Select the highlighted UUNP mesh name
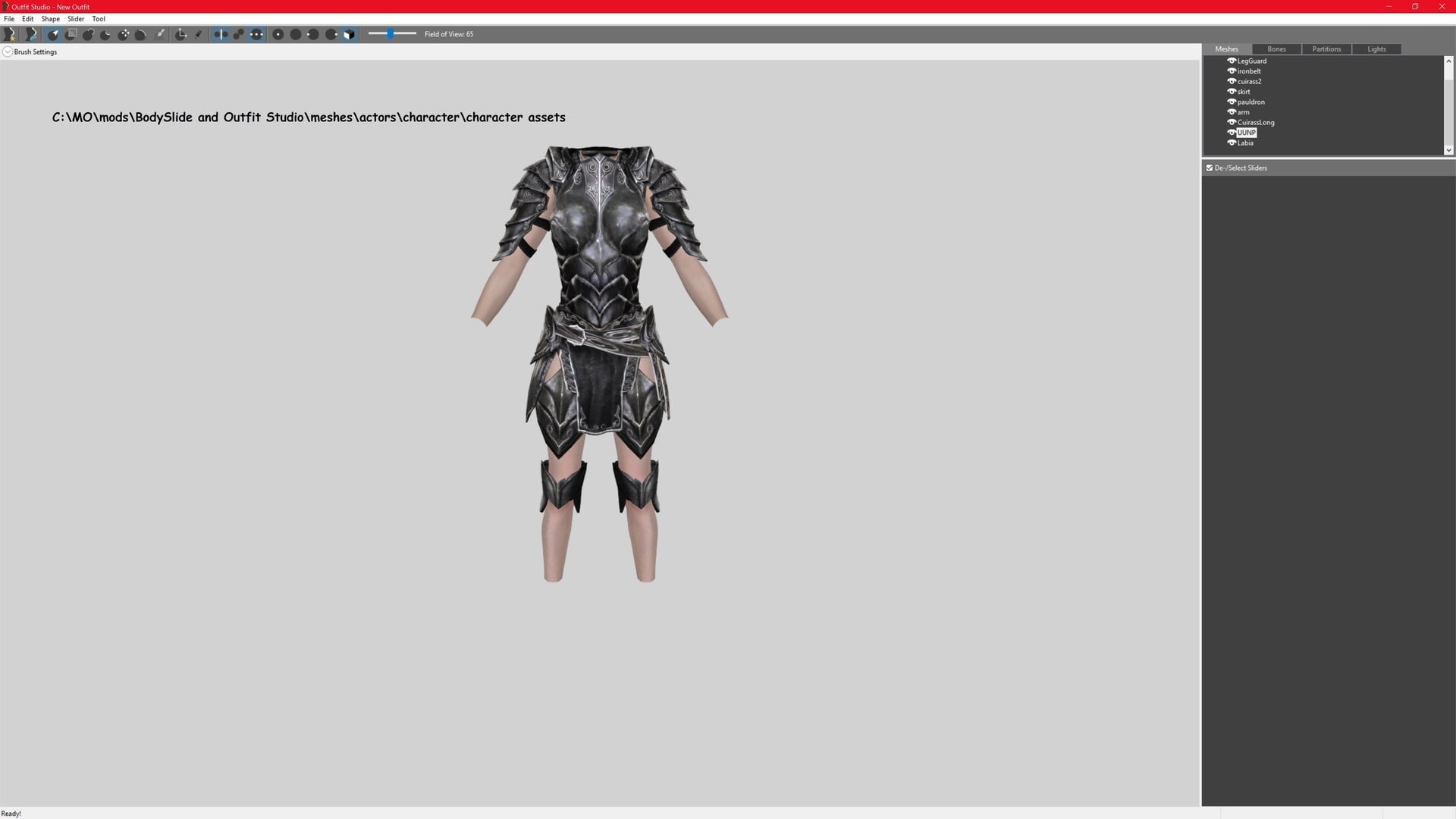The height and width of the screenshot is (819, 1456). (x=1247, y=133)
